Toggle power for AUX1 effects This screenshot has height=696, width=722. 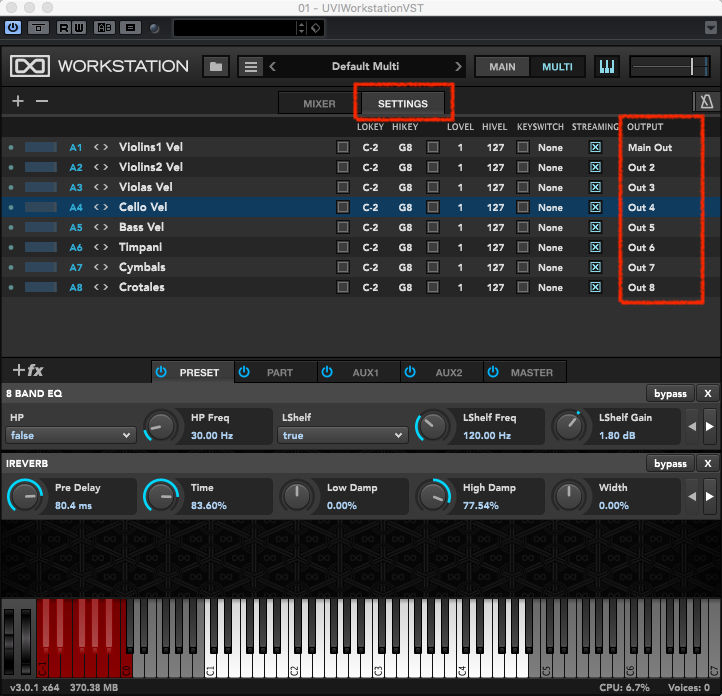point(327,372)
